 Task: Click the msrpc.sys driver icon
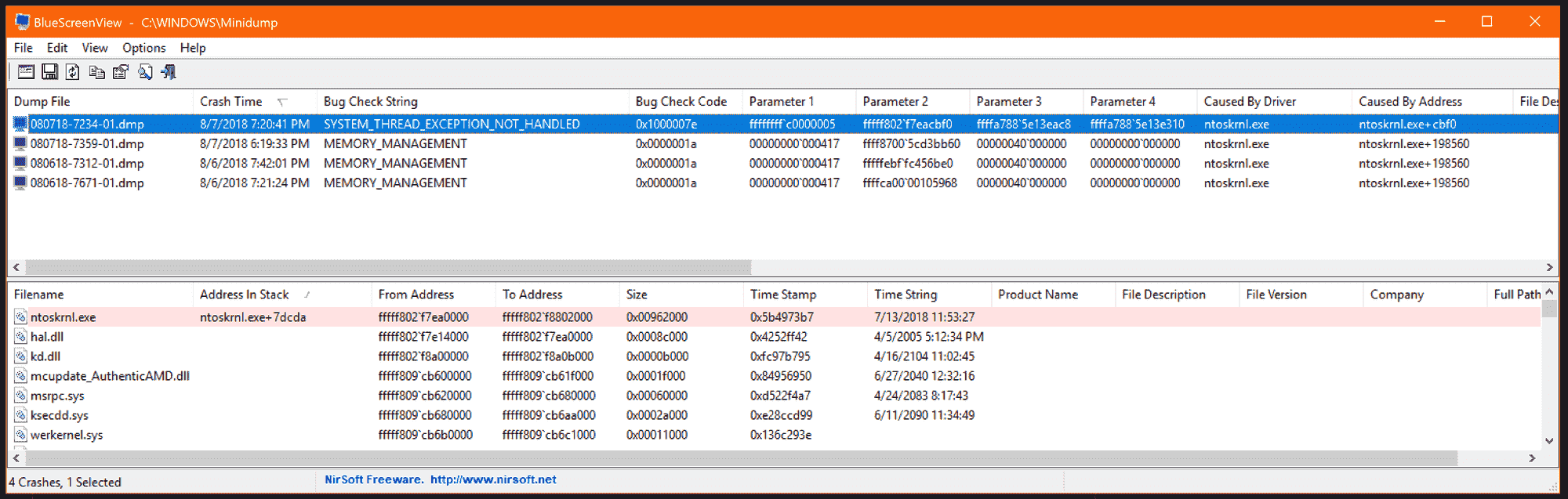[x=21, y=396]
